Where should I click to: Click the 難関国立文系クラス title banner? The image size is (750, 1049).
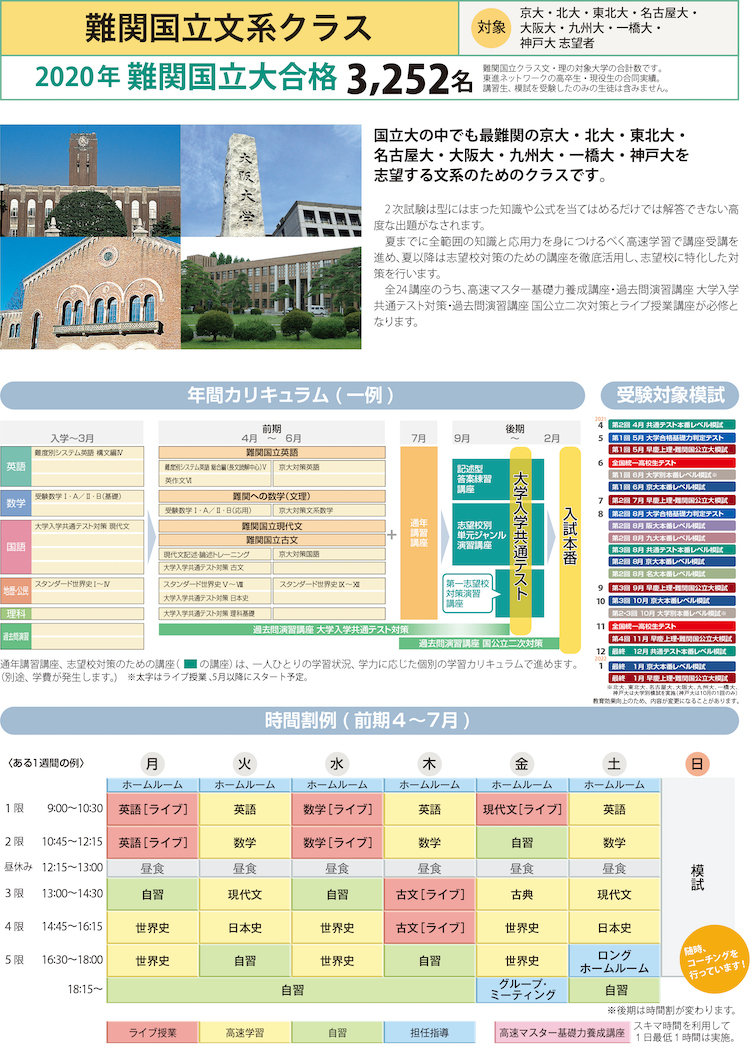tap(229, 28)
